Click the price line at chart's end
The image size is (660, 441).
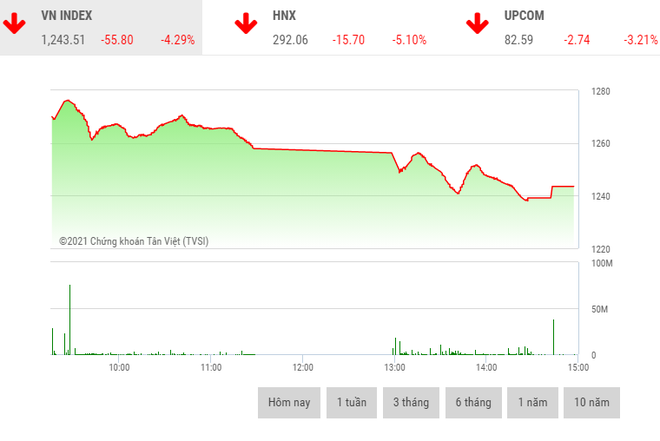pyautogui.click(x=573, y=186)
